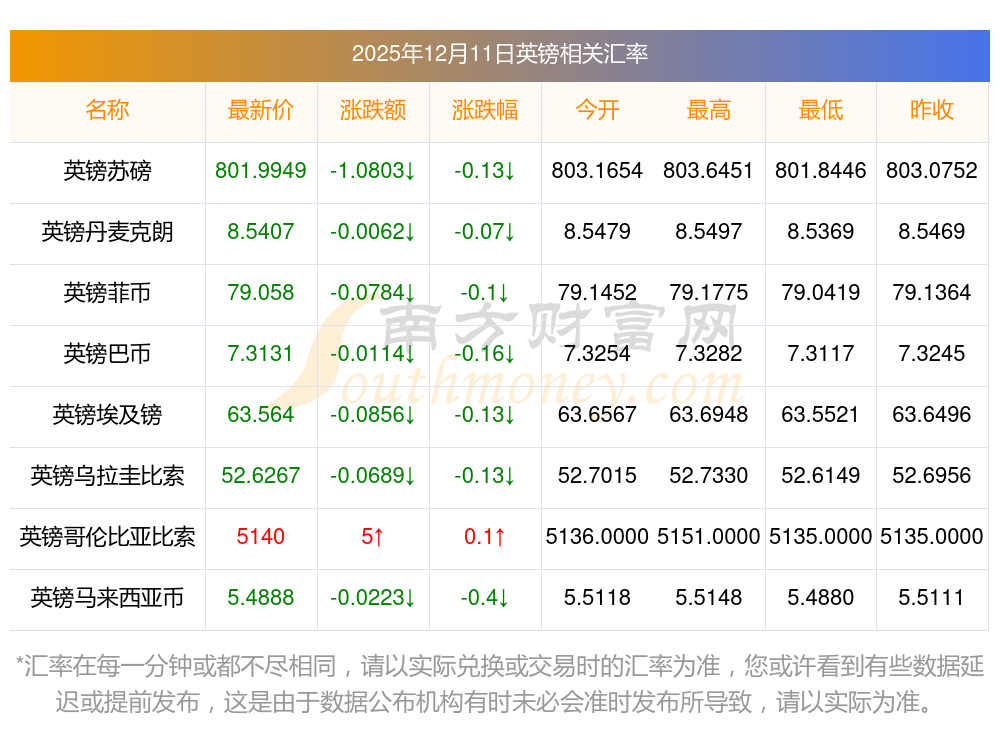The height and width of the screenshot is (733, 1000).
Task: Select low value 79.0419
Action: click(821, 293)
